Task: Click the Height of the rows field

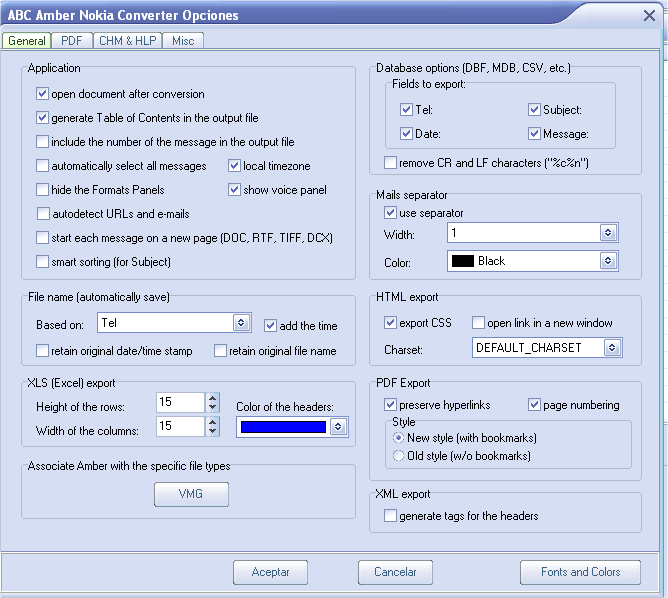Action: pyautogui.click(x=181, y=402)
